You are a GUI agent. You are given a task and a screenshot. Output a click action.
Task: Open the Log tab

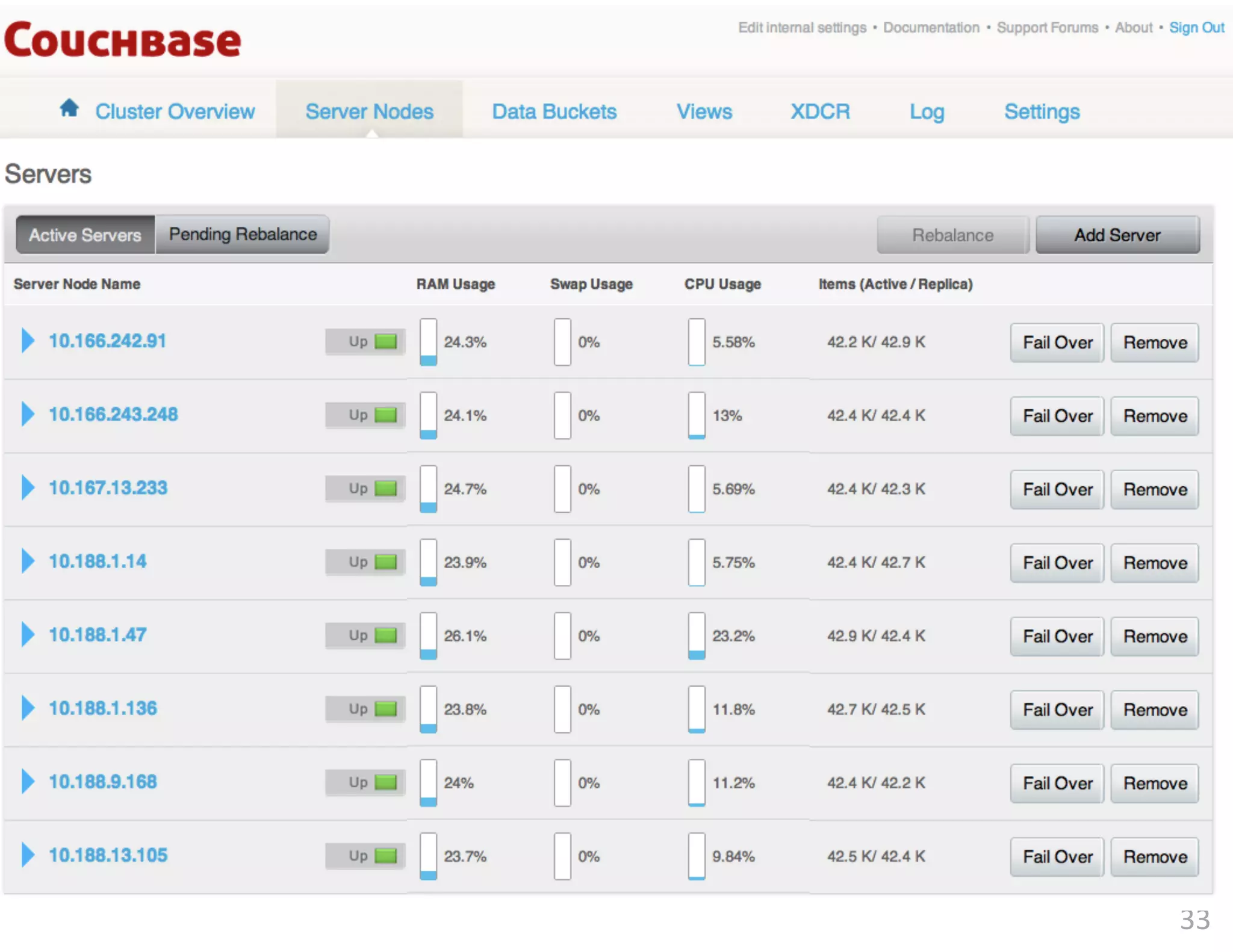pyautogui.click(x=927, y=112)
